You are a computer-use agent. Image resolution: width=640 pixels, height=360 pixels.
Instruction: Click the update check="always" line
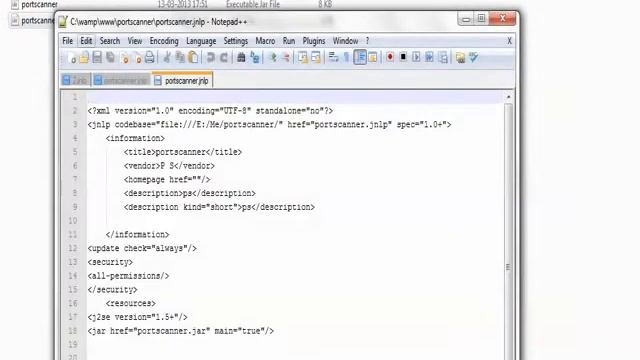[142, 248]
